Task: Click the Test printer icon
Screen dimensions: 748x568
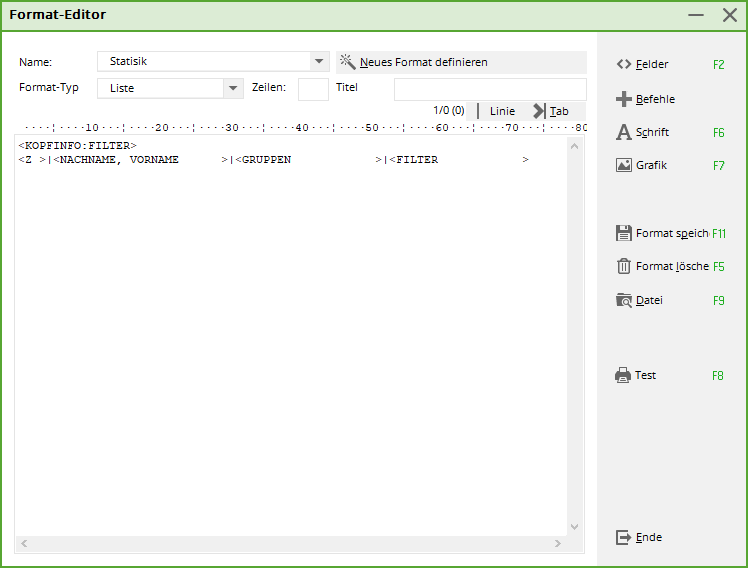Action: 624,375
